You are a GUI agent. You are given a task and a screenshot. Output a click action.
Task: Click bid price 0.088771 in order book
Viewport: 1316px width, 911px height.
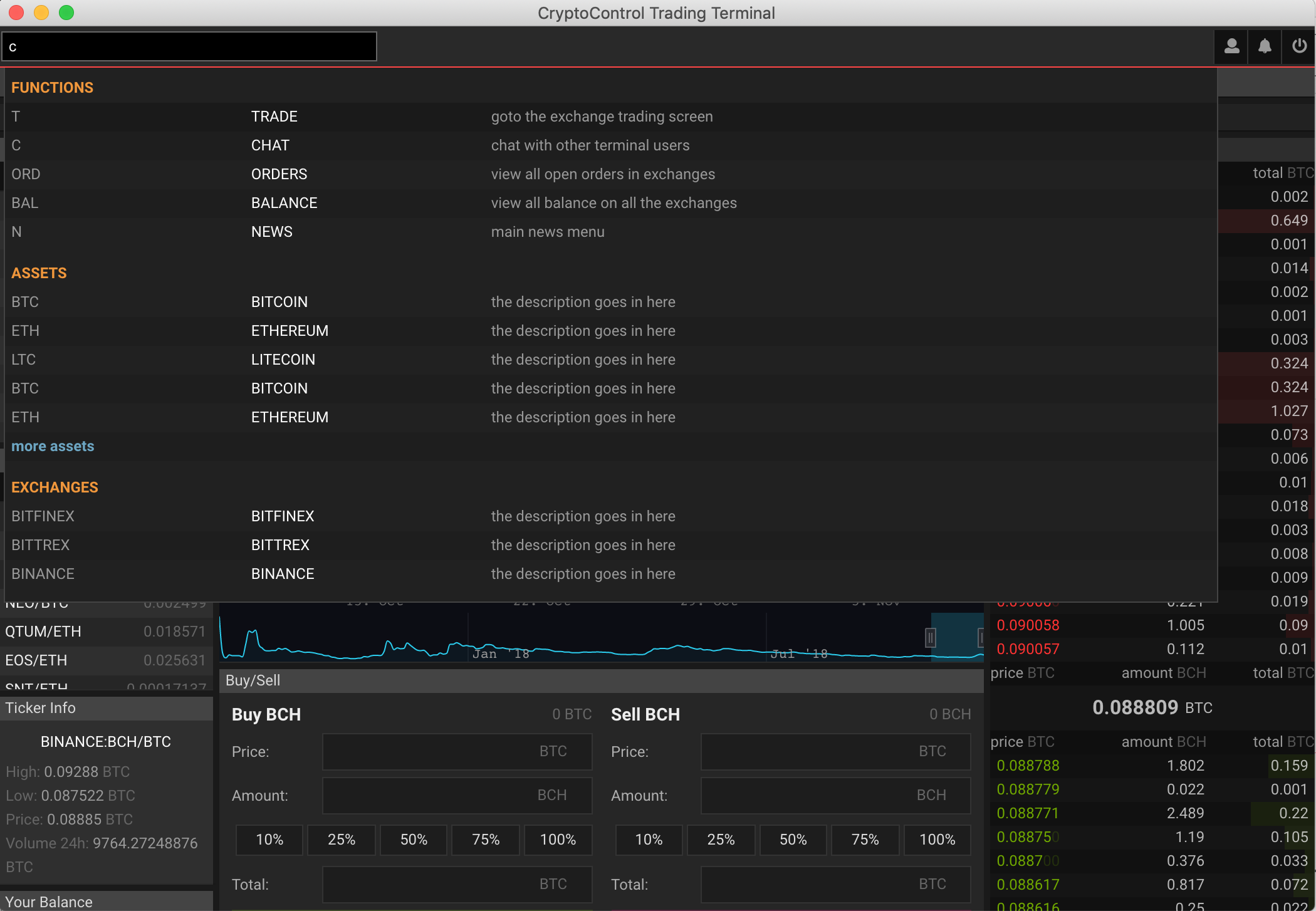click(1028, 813)
